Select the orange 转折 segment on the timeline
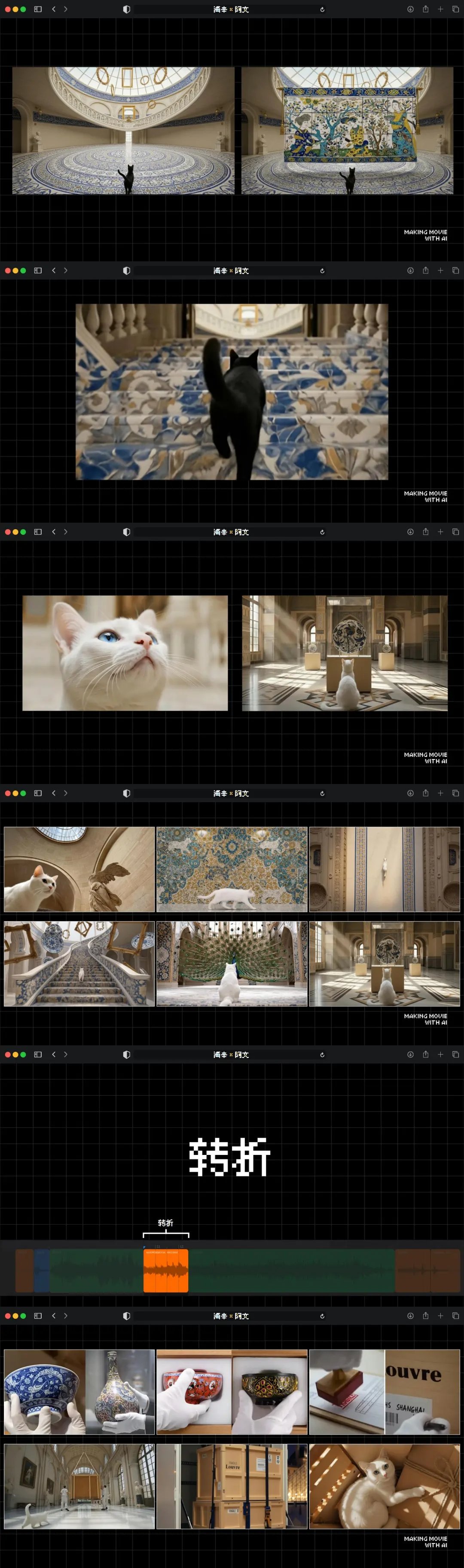This screenshot has width=464, height=1568. 165,1271
